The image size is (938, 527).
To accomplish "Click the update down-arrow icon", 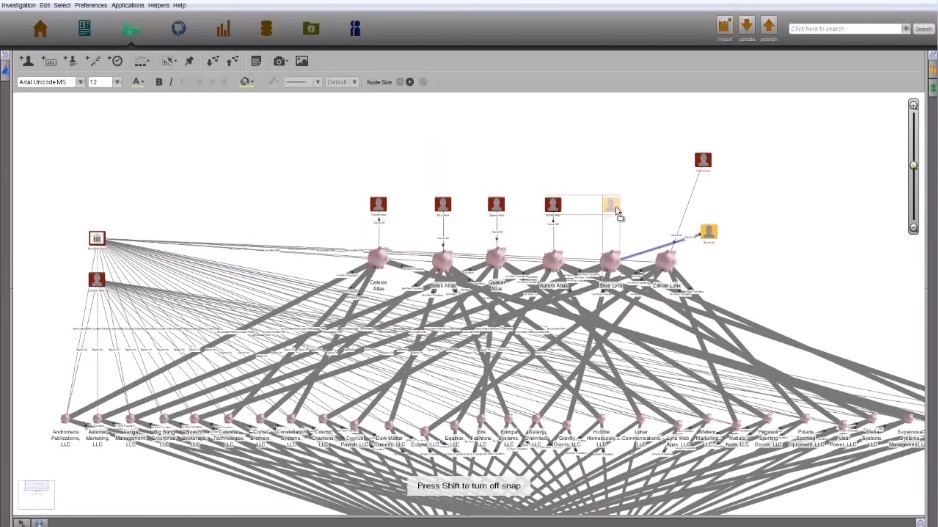I will [747, 25].
